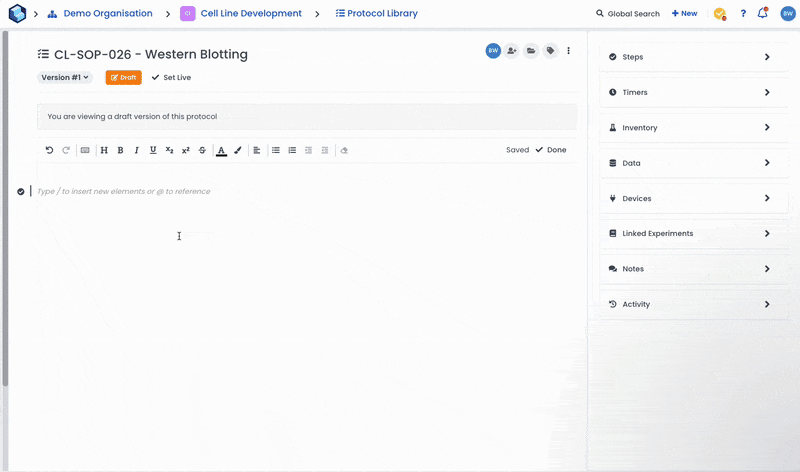Open the text color picker
The width and height of the screenshot is (800, 472).
tap(221, 151)
